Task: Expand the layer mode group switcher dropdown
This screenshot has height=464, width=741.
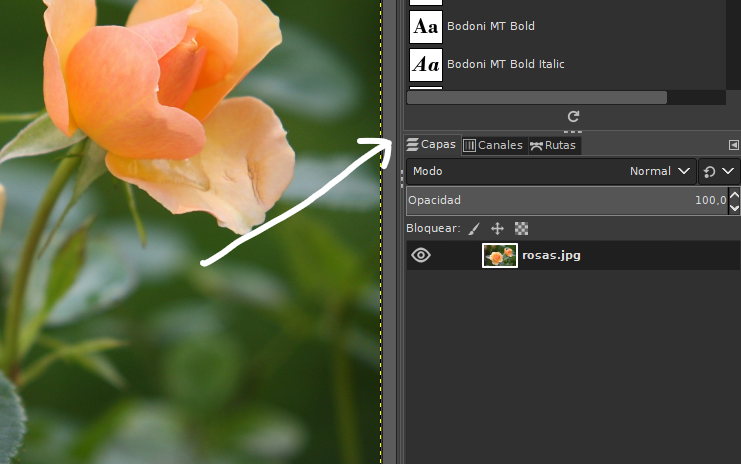Action: click(718, 171)
